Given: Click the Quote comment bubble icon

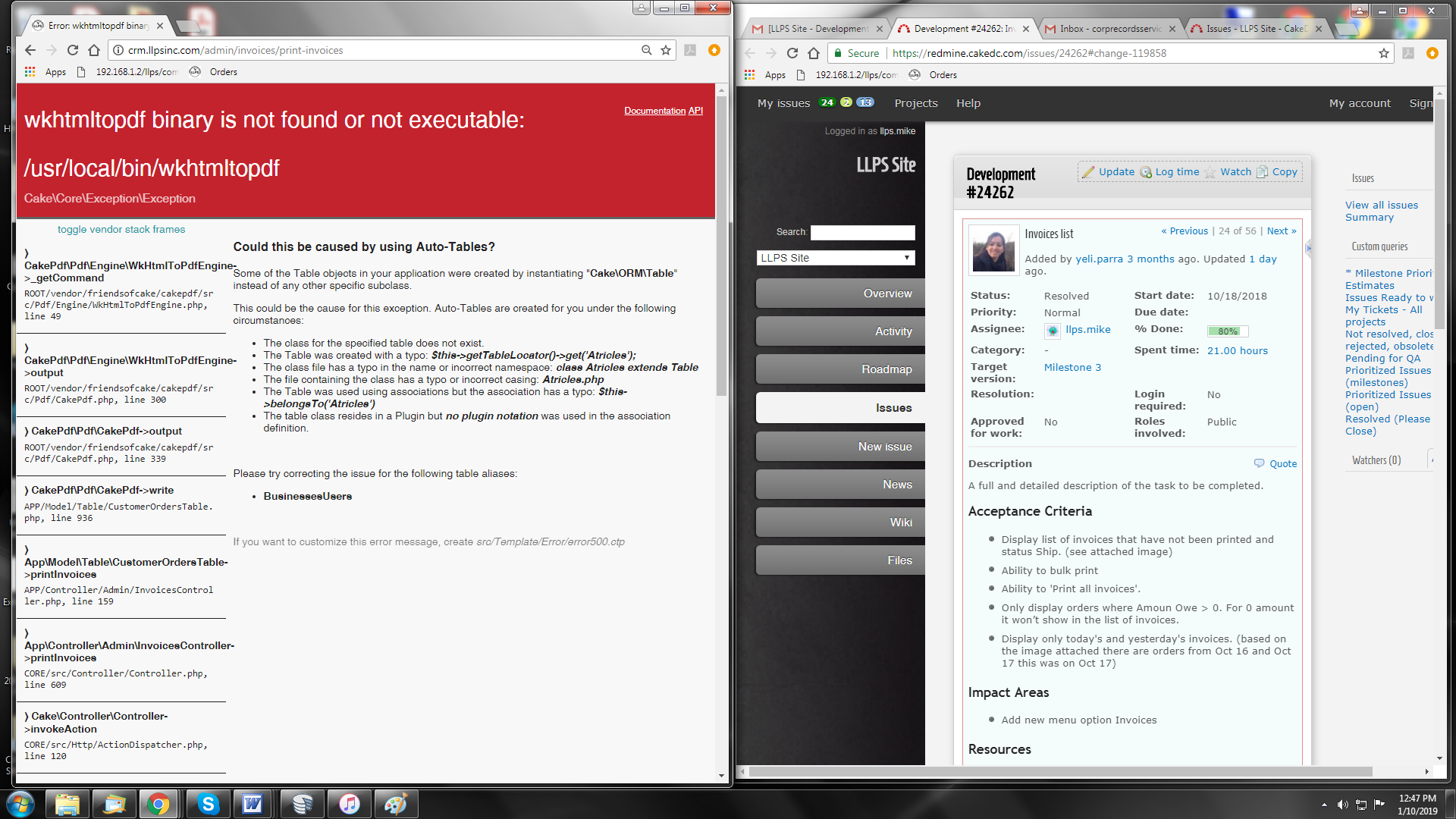Looking at the screenshot, I should pos(1260,463).
